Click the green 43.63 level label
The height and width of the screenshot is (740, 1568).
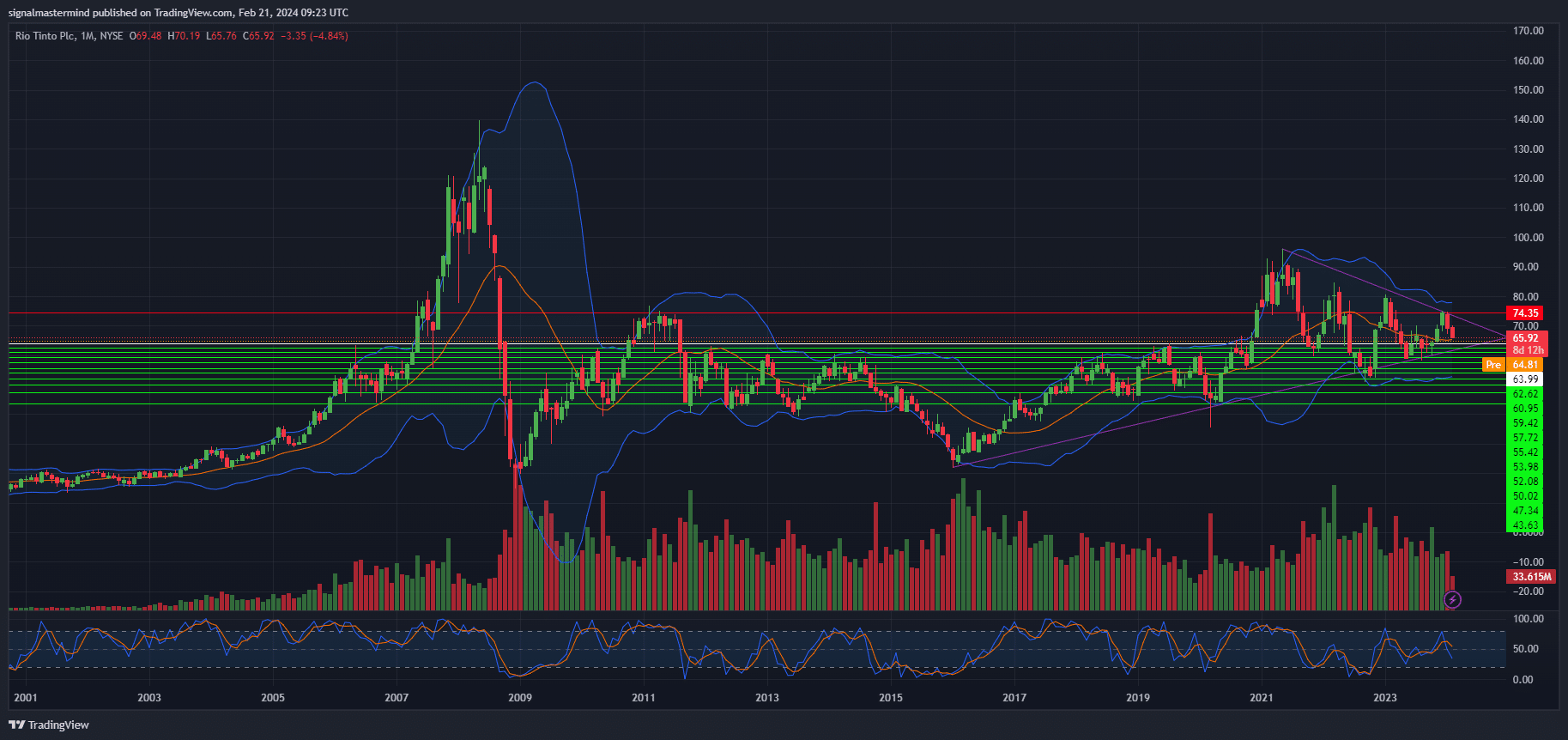tap(1525, 525)
